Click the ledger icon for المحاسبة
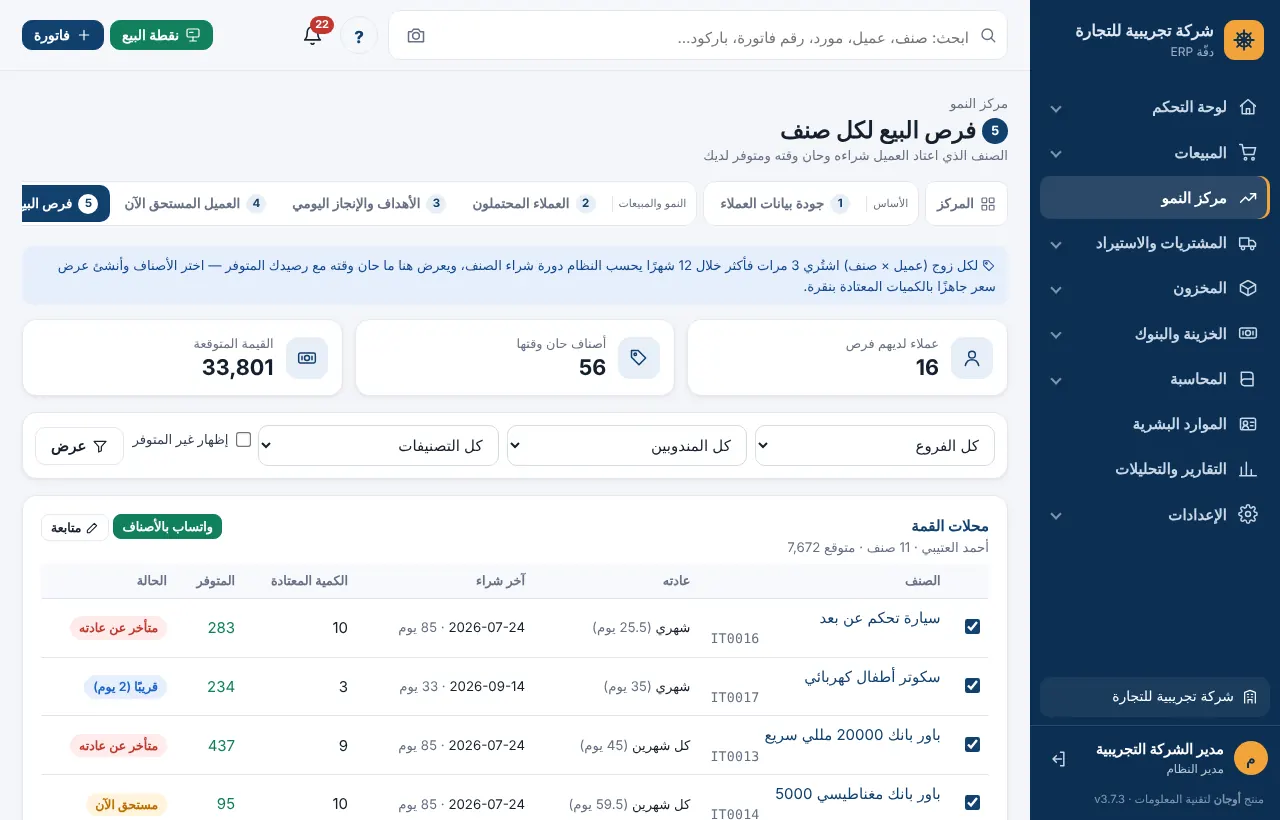Image resolution: width=1280 pixels, height=820 pixels. [1247, 379]
